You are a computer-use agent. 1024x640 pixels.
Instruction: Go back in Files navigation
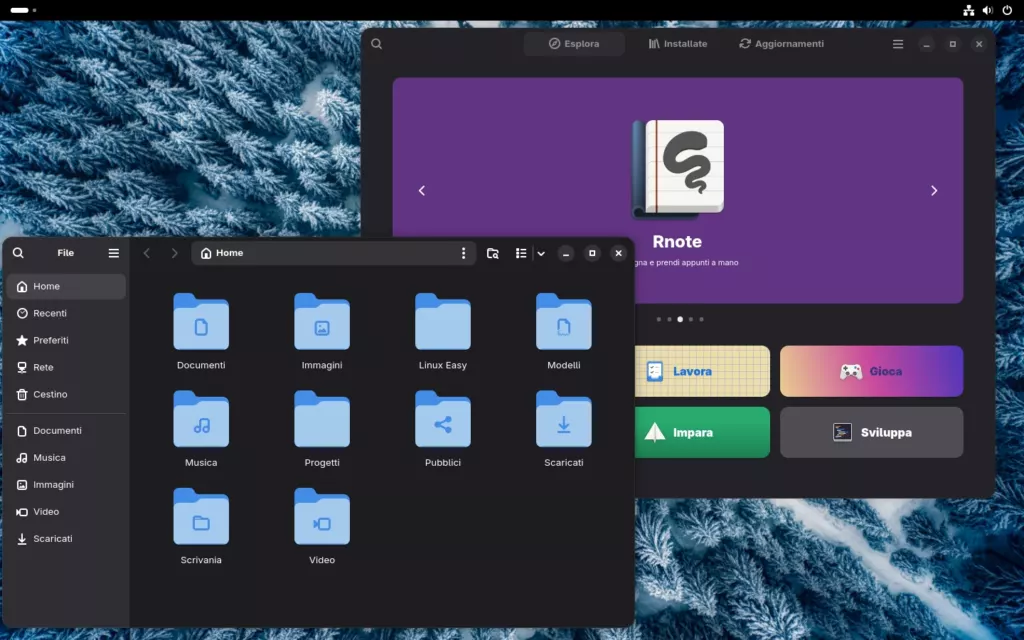point(147,253)
